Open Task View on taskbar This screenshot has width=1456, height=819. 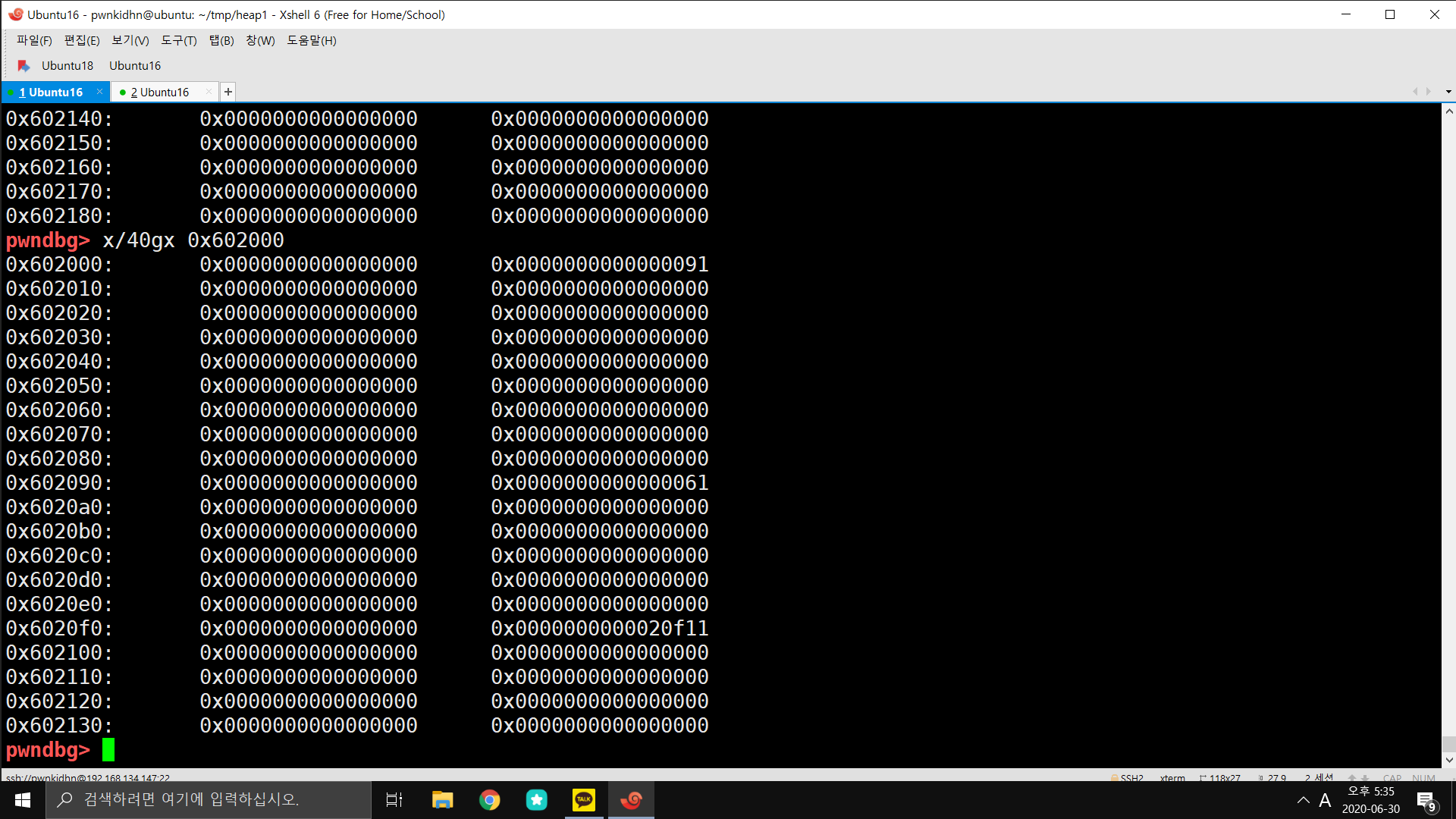coord(394,800)
